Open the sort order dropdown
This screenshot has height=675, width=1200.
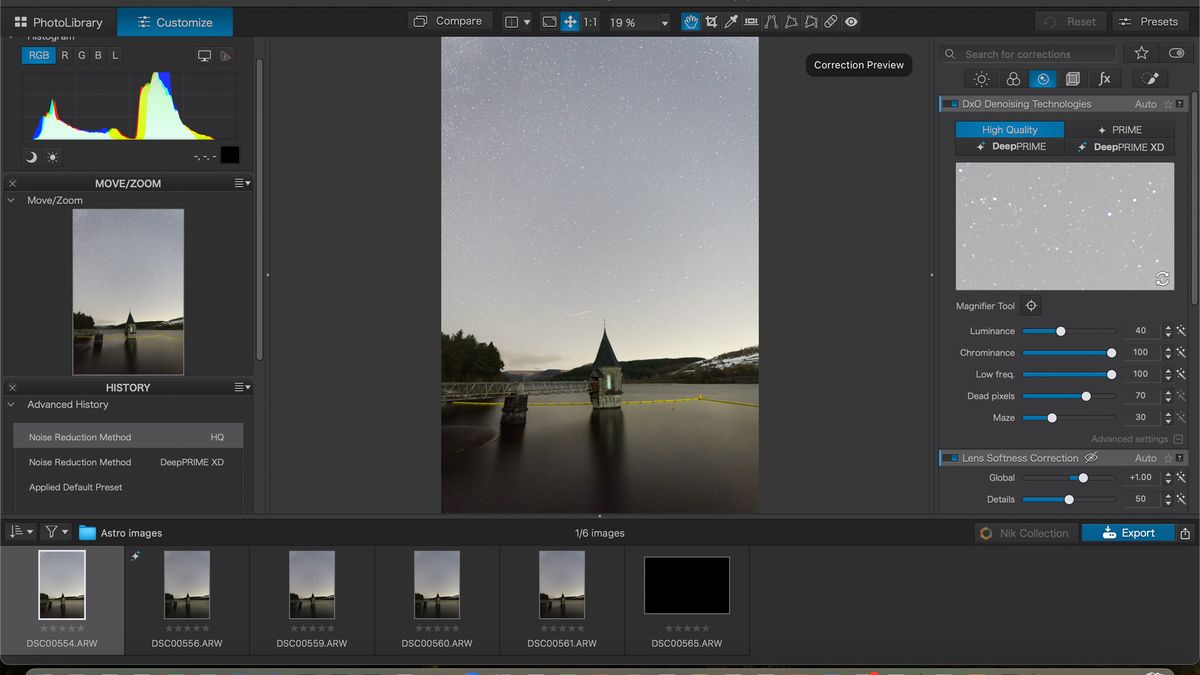pos(21,532)
